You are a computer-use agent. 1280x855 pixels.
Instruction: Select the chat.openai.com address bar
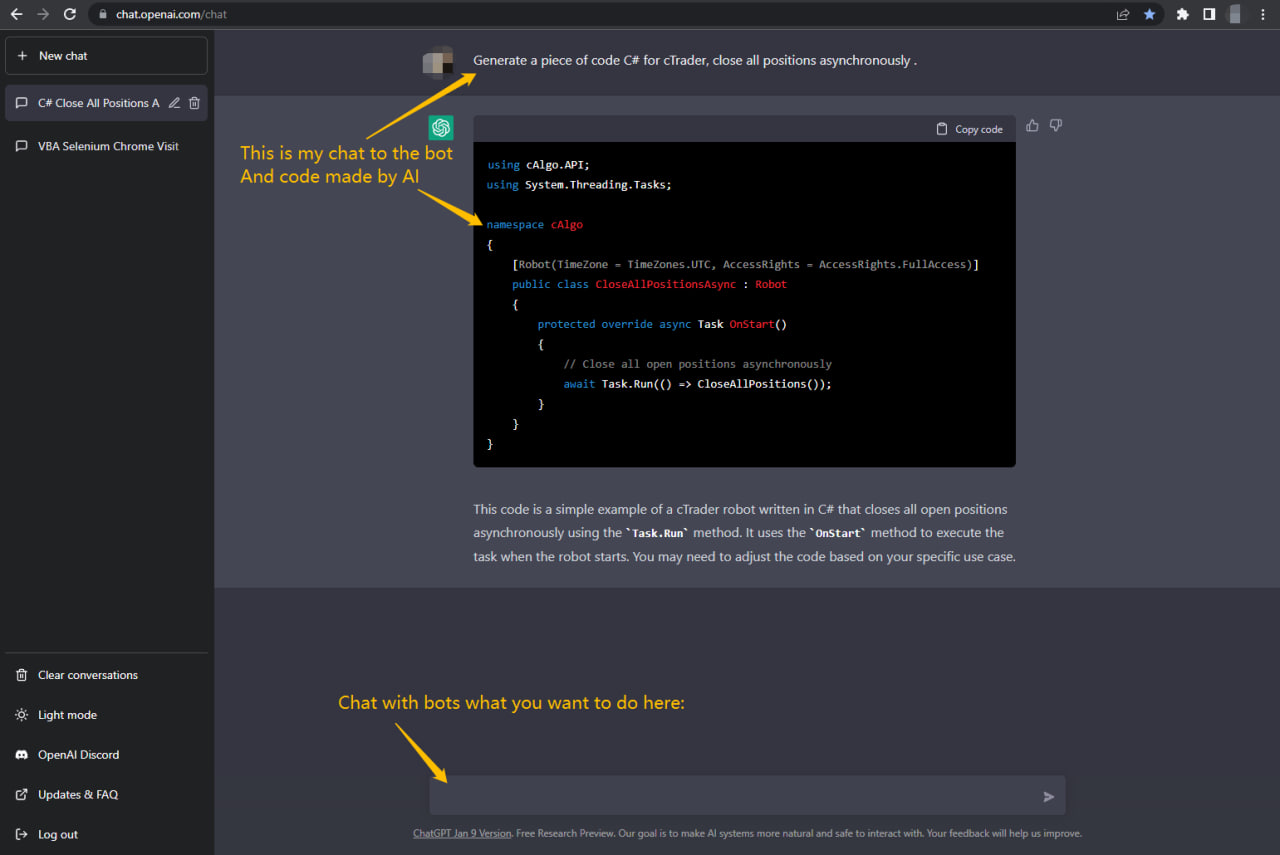point(600,15)
